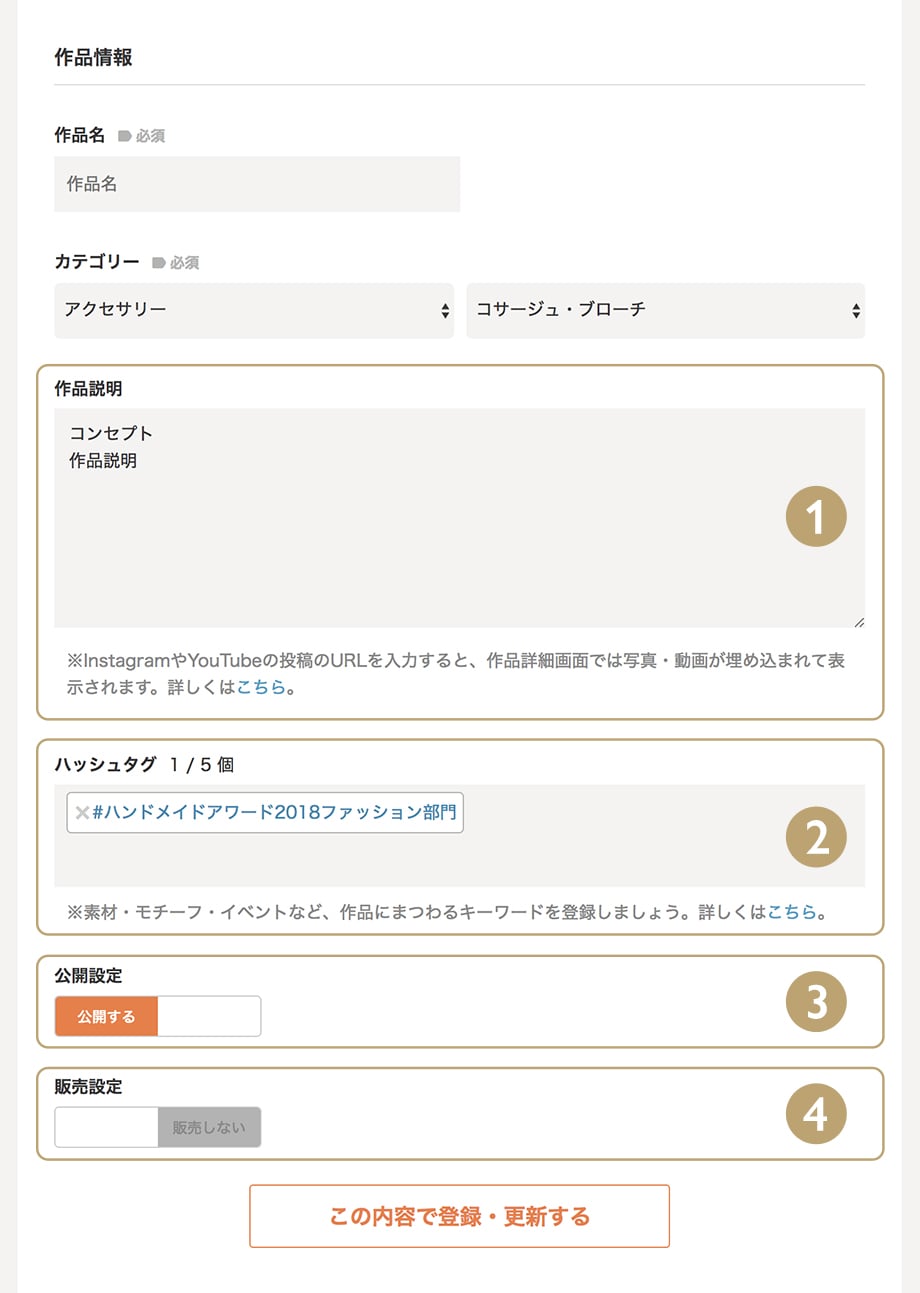Click the 必須 tag icon beside 作品名

125,136
